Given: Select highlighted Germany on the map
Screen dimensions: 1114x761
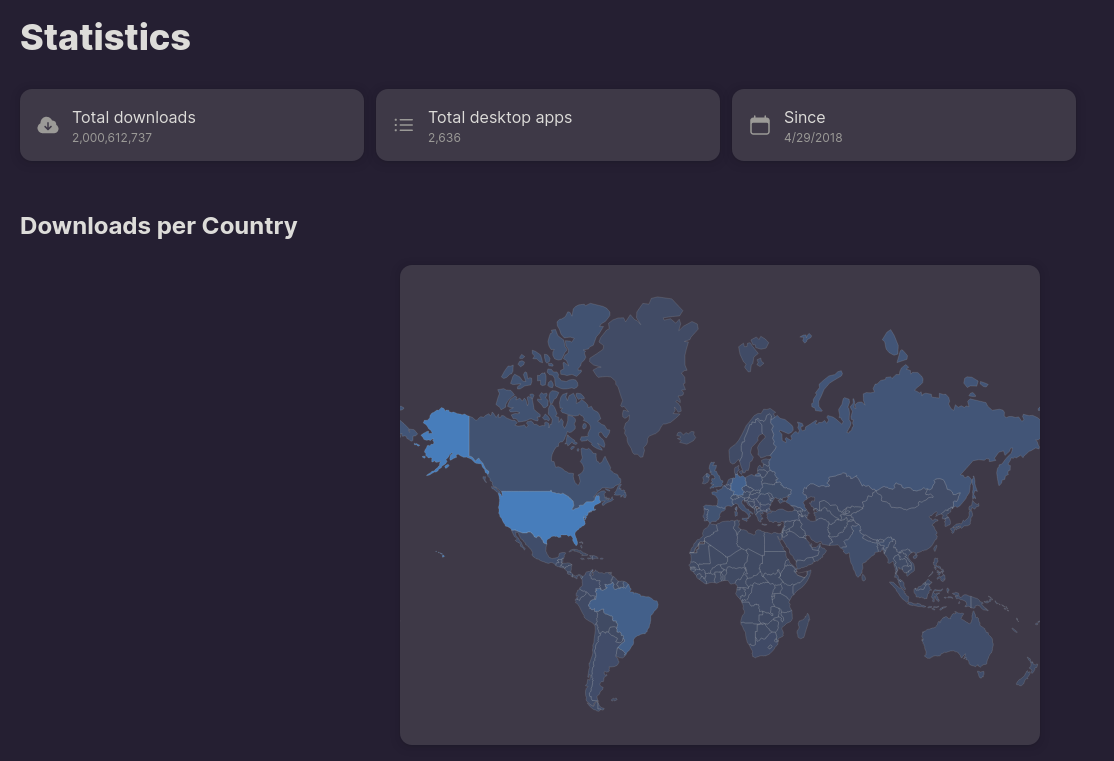Looking at the screenshot, I should tap(738, 485).
